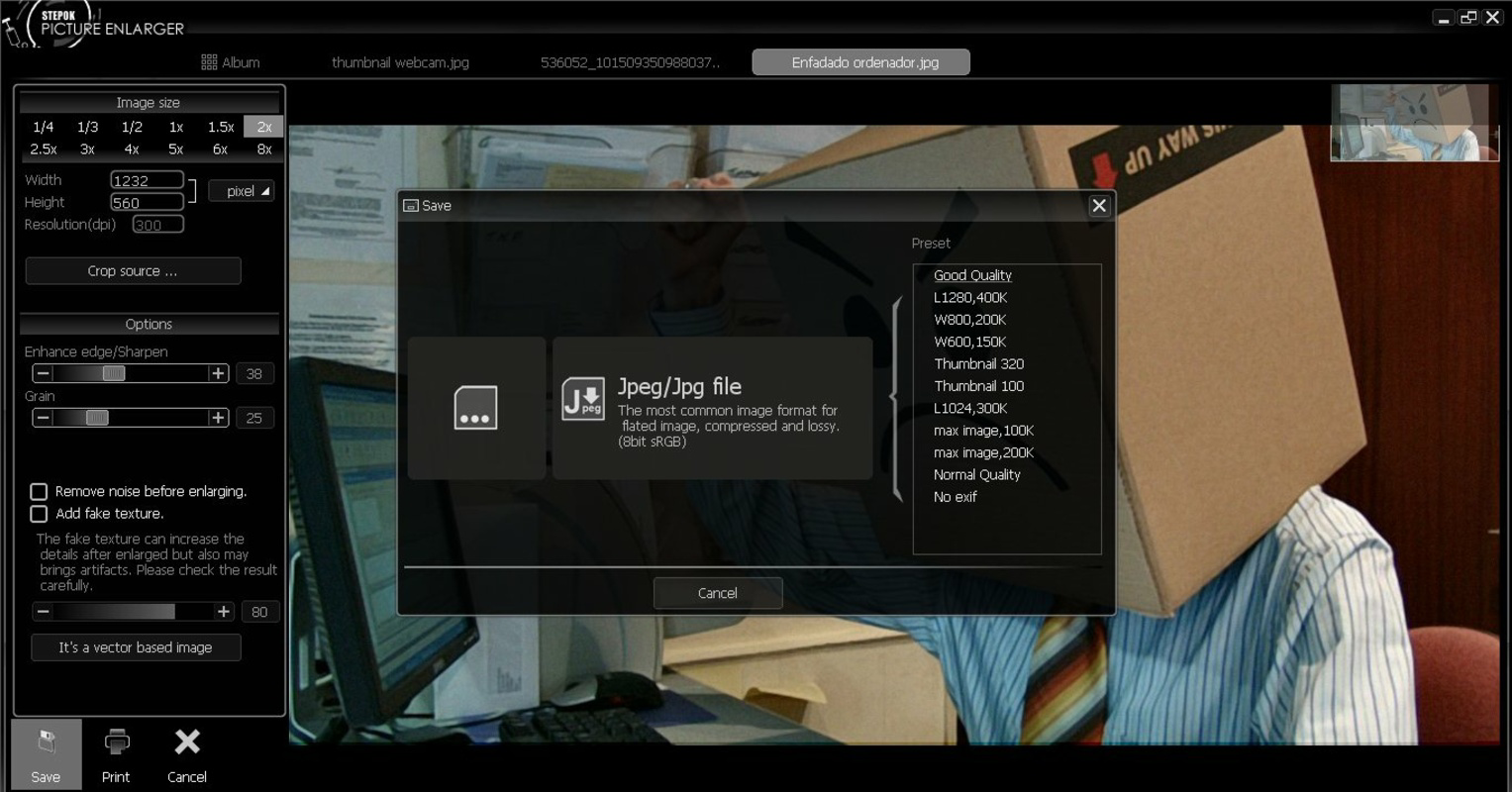Screen dimensions: 1512x792
Task: Click the Album grid icon at the top
Action: point(209,61)
